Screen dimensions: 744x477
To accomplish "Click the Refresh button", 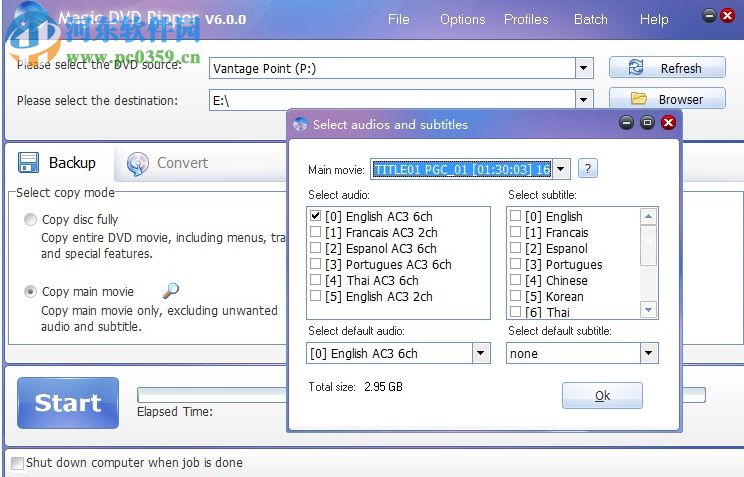I will coord(667,67).
